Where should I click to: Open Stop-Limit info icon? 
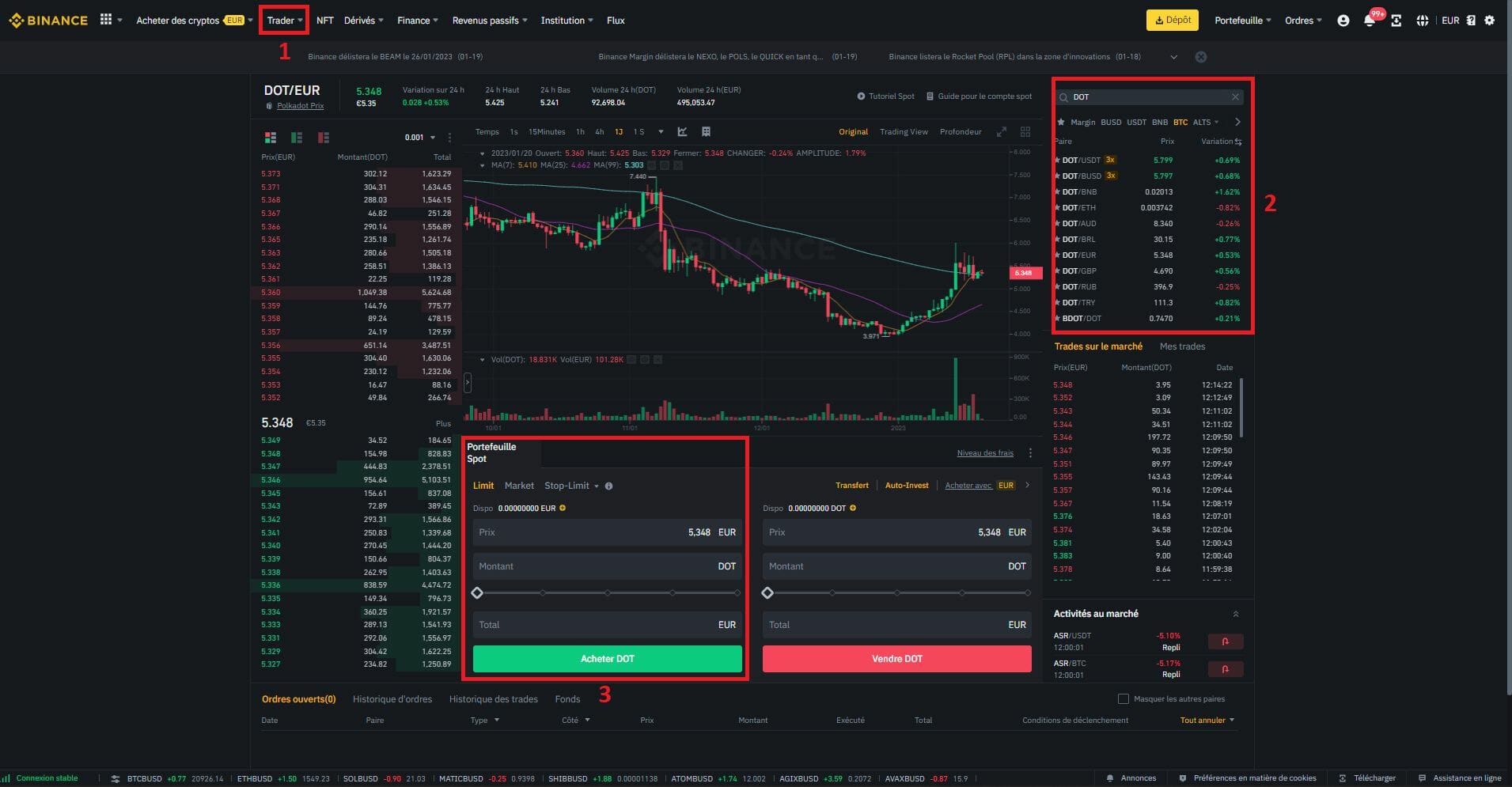[608, 486]
